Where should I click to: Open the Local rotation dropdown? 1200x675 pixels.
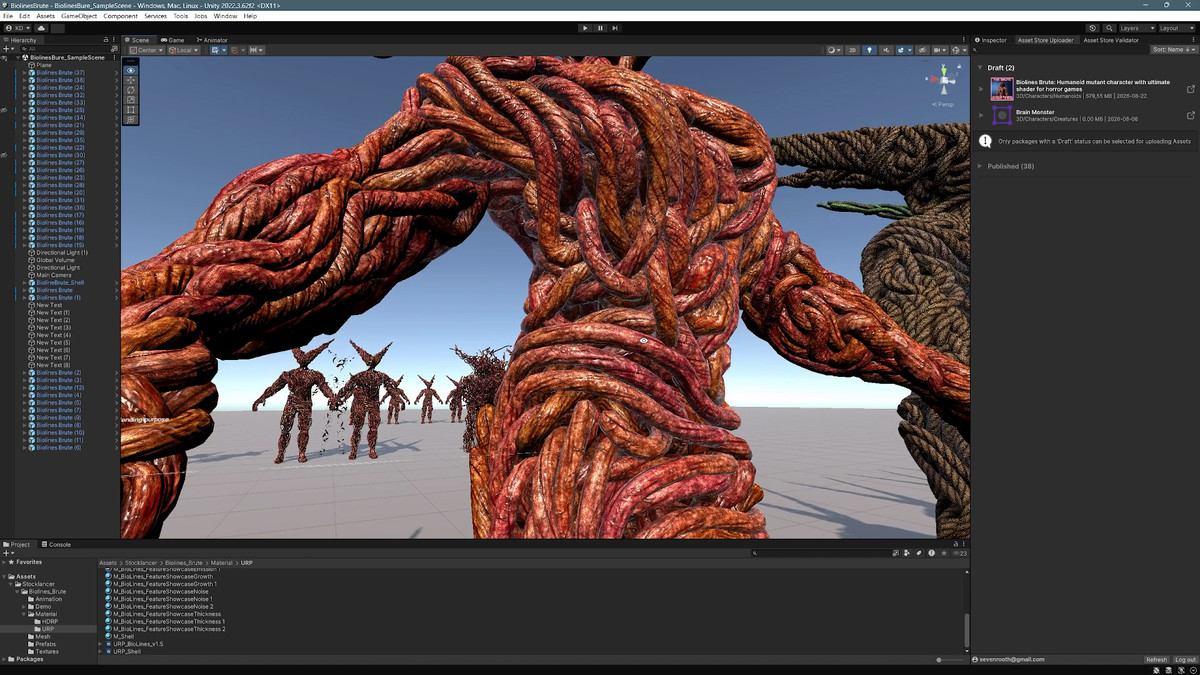pyautogui.click(x=183, y=50)
